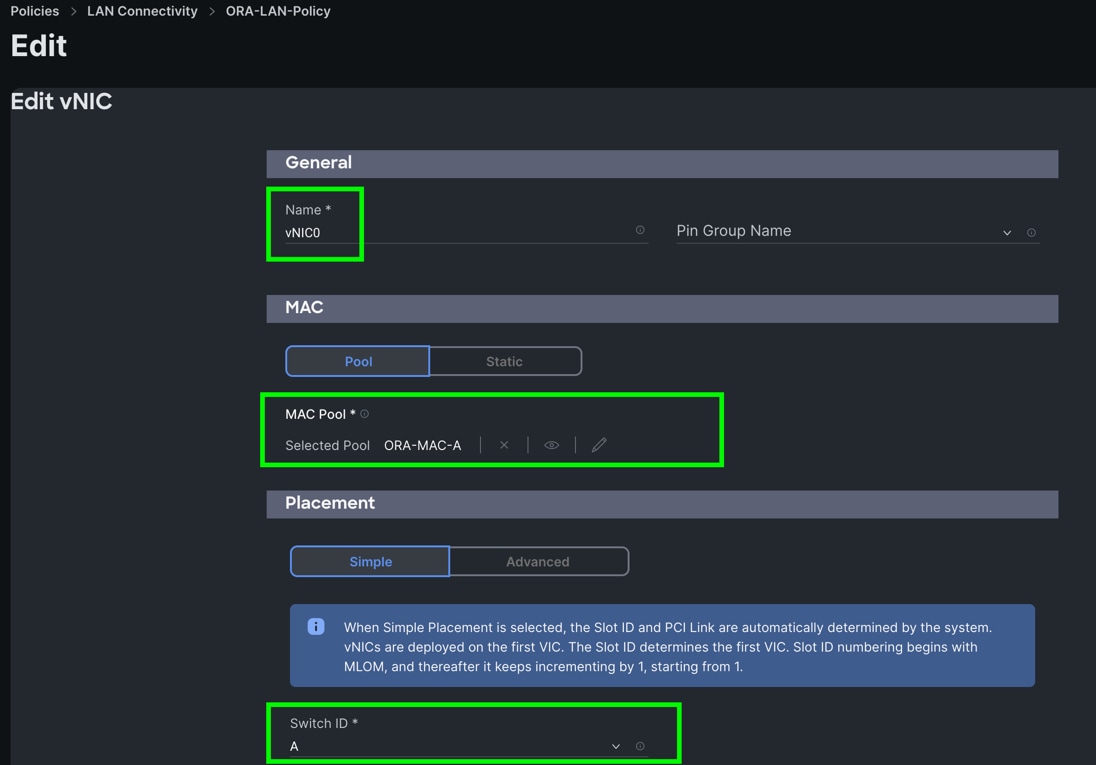Click the info icon beside Switch ID
This screenshot has width=1096, height=765.
click(640, 746)
